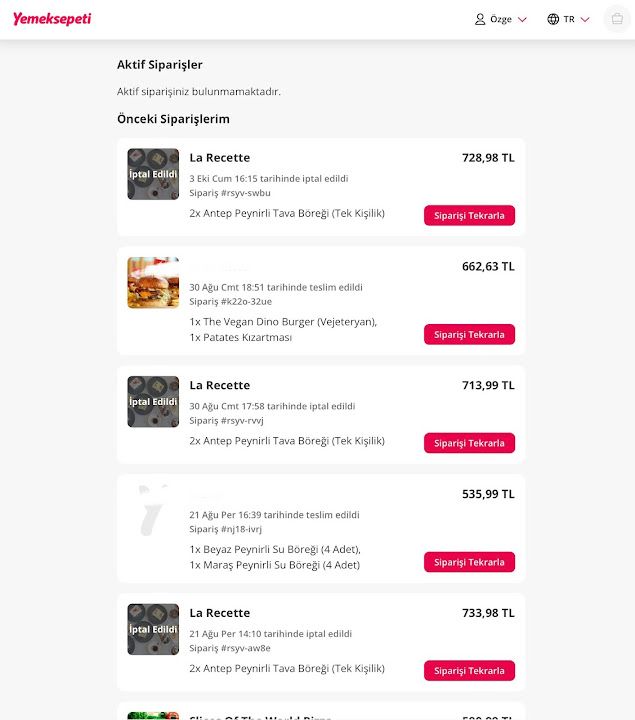The width and height of the screenshot is (635, 720).
Task: Repeat the Vegan Dino Burger order
Action: (x=469, y=334)
